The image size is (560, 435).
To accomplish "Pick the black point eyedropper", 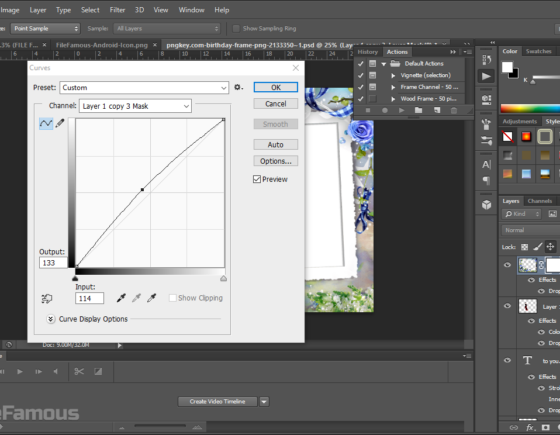I will click(x=121, y=298).
